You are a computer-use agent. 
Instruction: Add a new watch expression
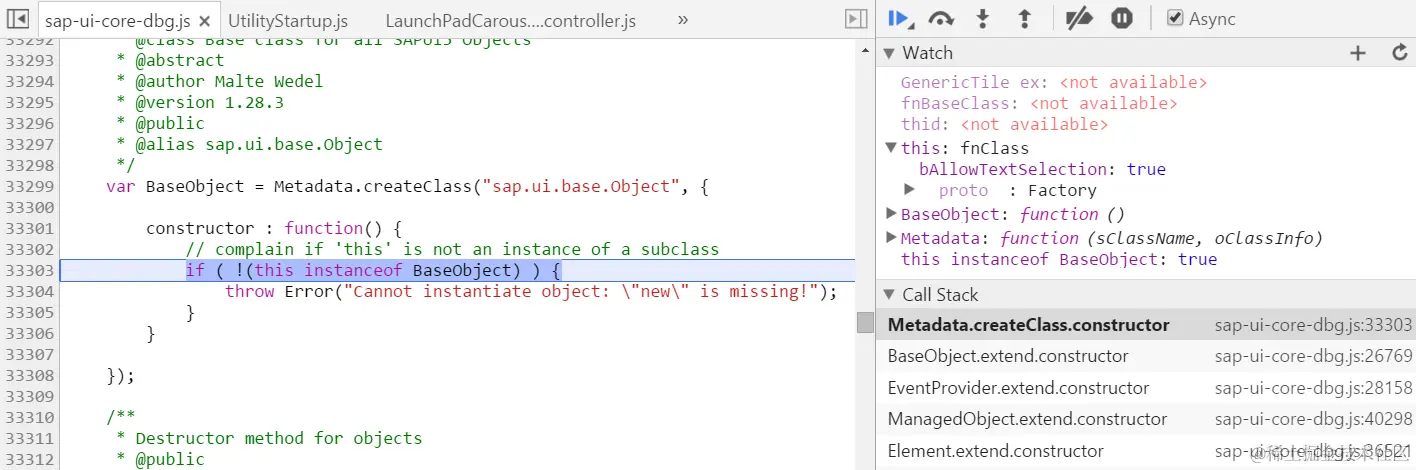point(1357,53)
